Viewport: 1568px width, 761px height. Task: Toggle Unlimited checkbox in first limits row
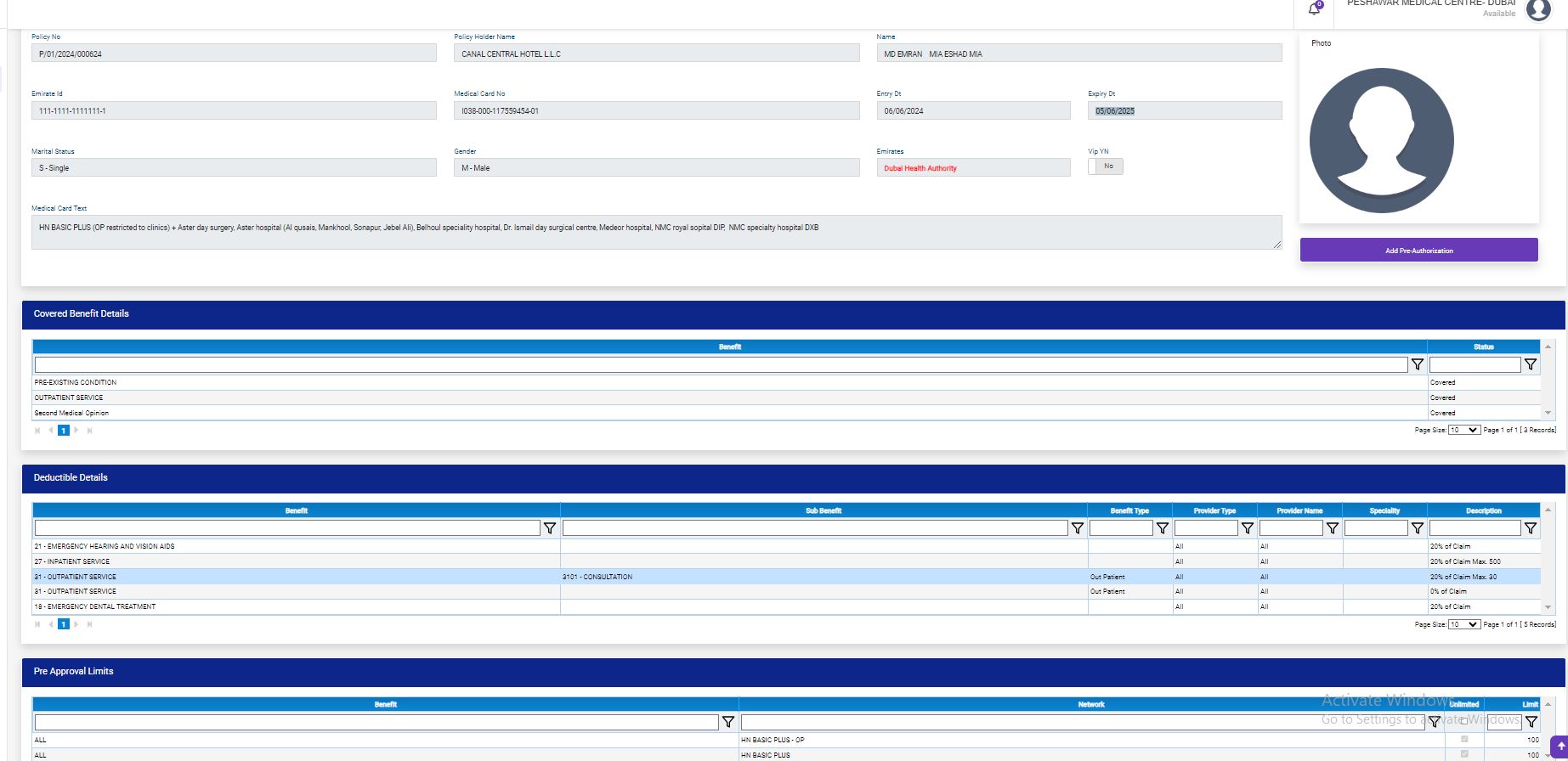(x=1463, y=740)
